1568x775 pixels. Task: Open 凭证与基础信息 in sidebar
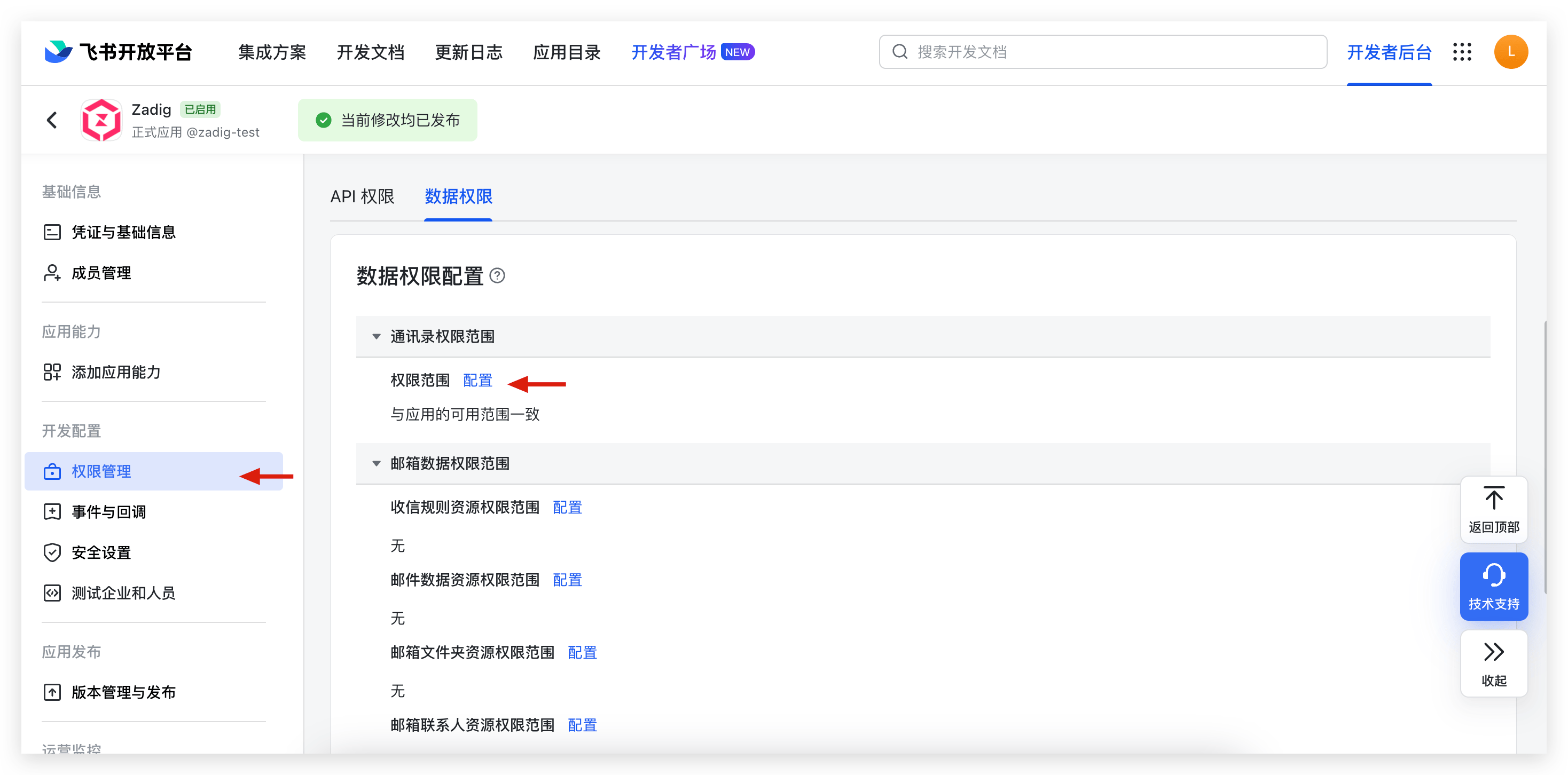[123, 232]
